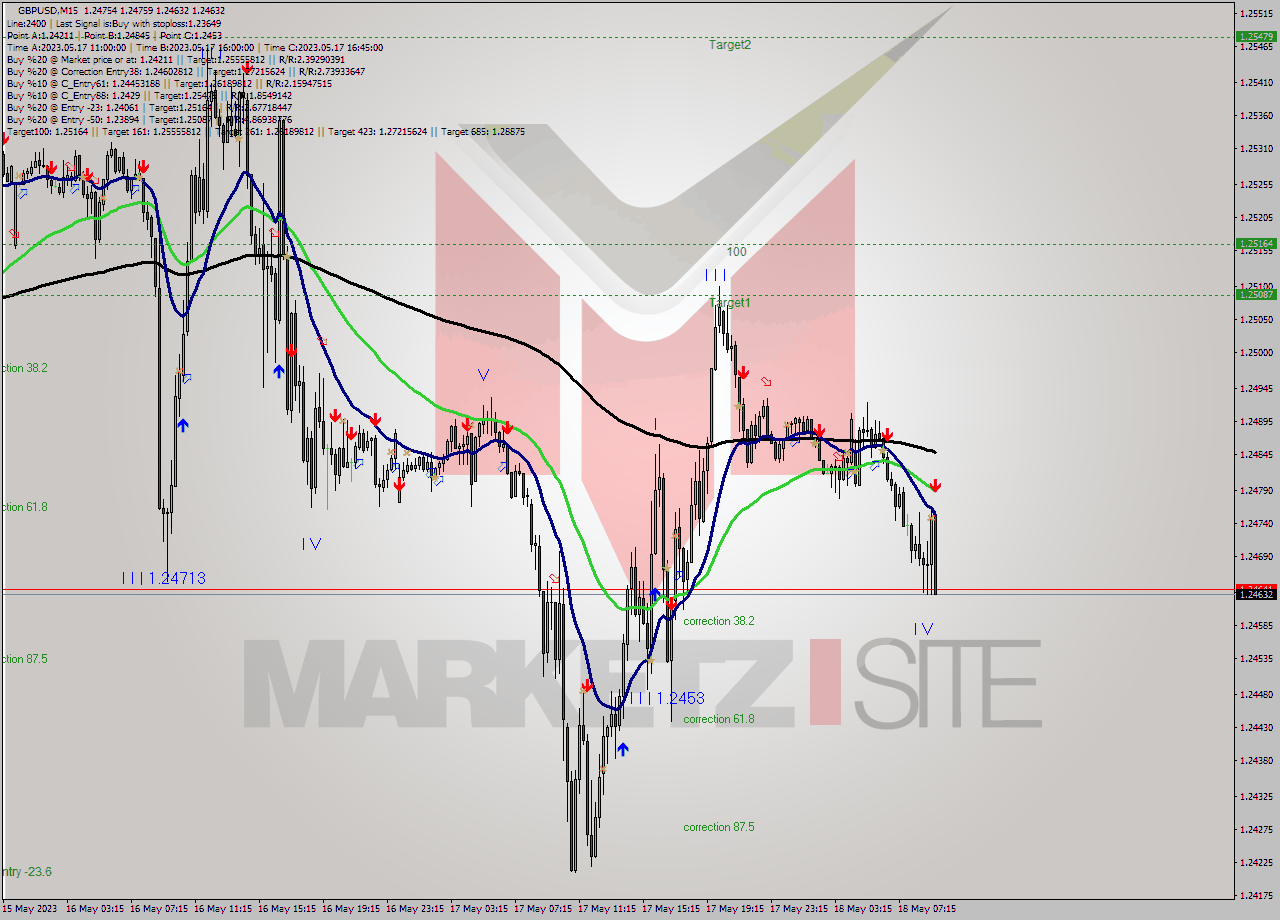Click the '17 May 23:15' time axis label

click(x=799, y=909)
